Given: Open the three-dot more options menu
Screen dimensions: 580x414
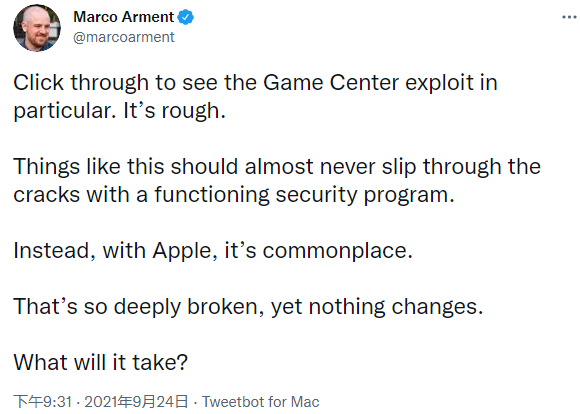Looking at the screenshot, I should click(569, 17).
